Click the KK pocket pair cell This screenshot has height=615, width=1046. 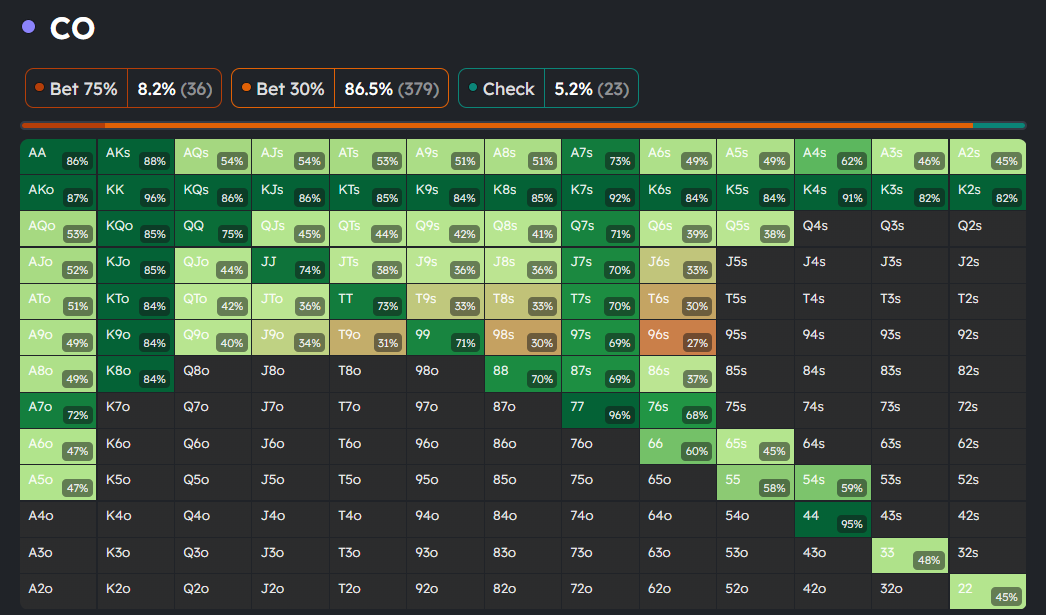tap(136, 193)
